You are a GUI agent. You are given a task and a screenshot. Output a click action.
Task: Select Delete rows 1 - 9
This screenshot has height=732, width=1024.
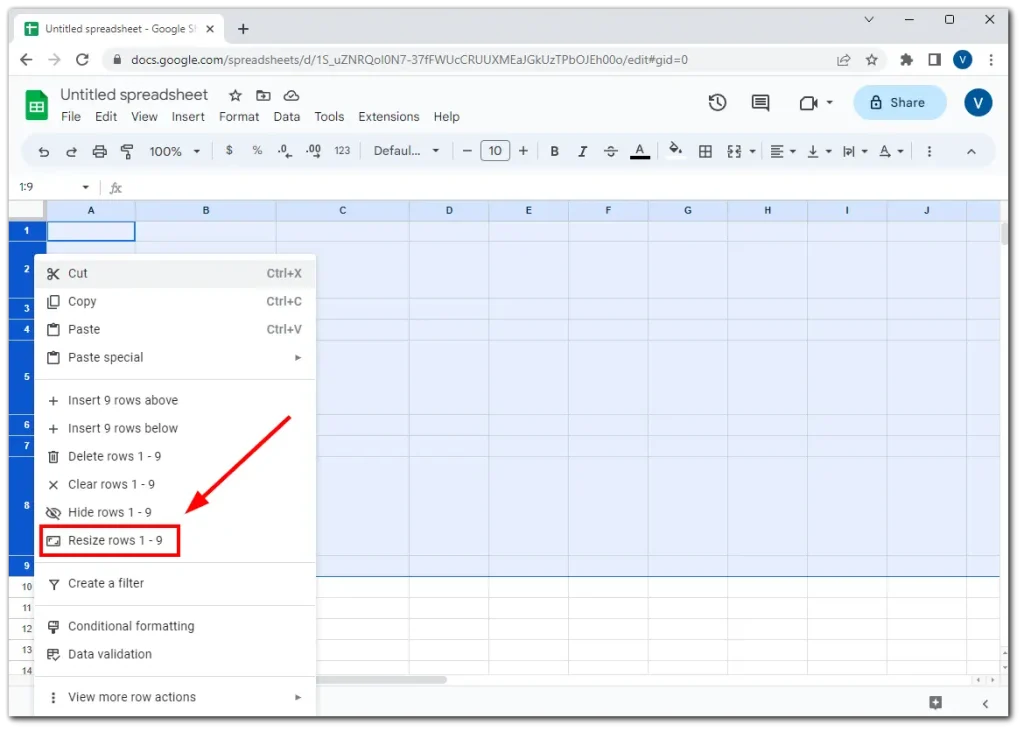(x=175, y=456)
